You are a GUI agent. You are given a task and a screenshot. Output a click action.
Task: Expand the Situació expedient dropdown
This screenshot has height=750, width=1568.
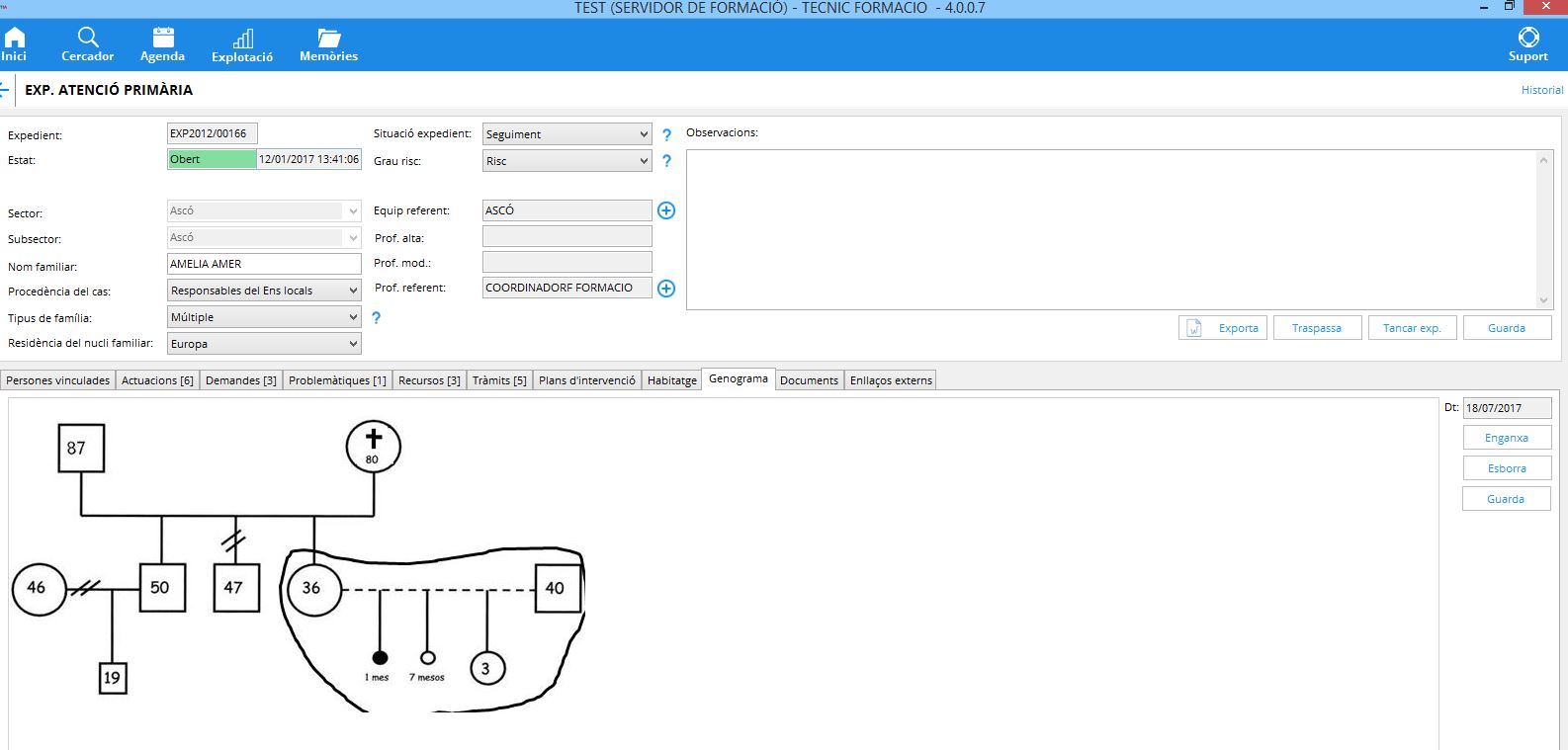tap(643, 134)
